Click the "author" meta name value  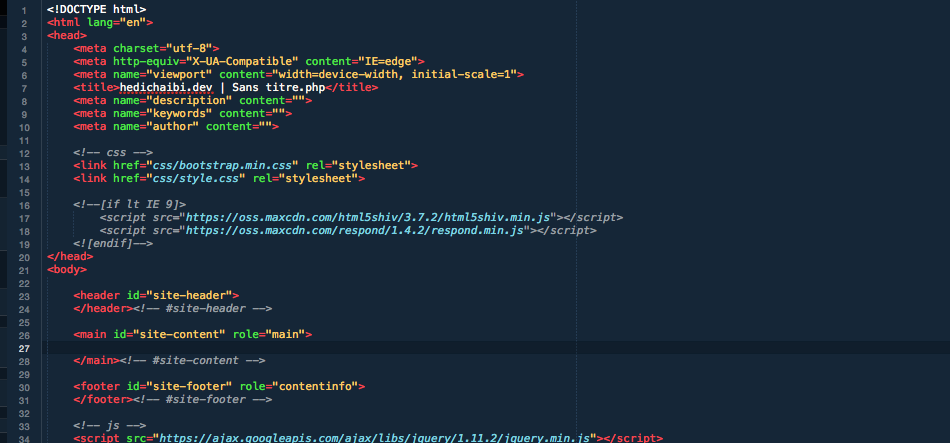pyautogui.click(x=173, y=127)
